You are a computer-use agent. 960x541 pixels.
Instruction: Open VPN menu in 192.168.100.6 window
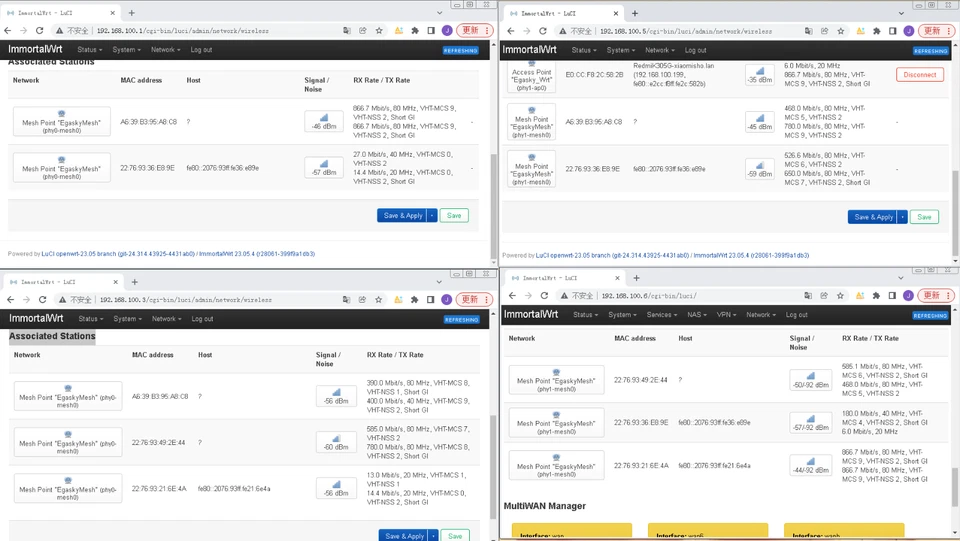tap(726, 315)
